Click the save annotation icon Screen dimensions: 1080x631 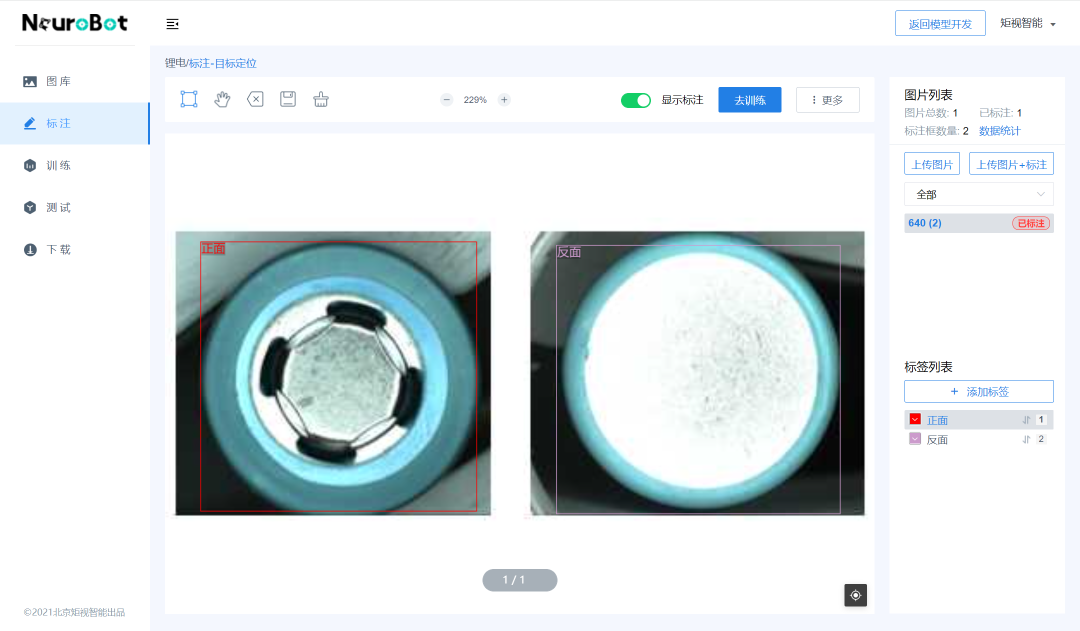tap(288, 99)
